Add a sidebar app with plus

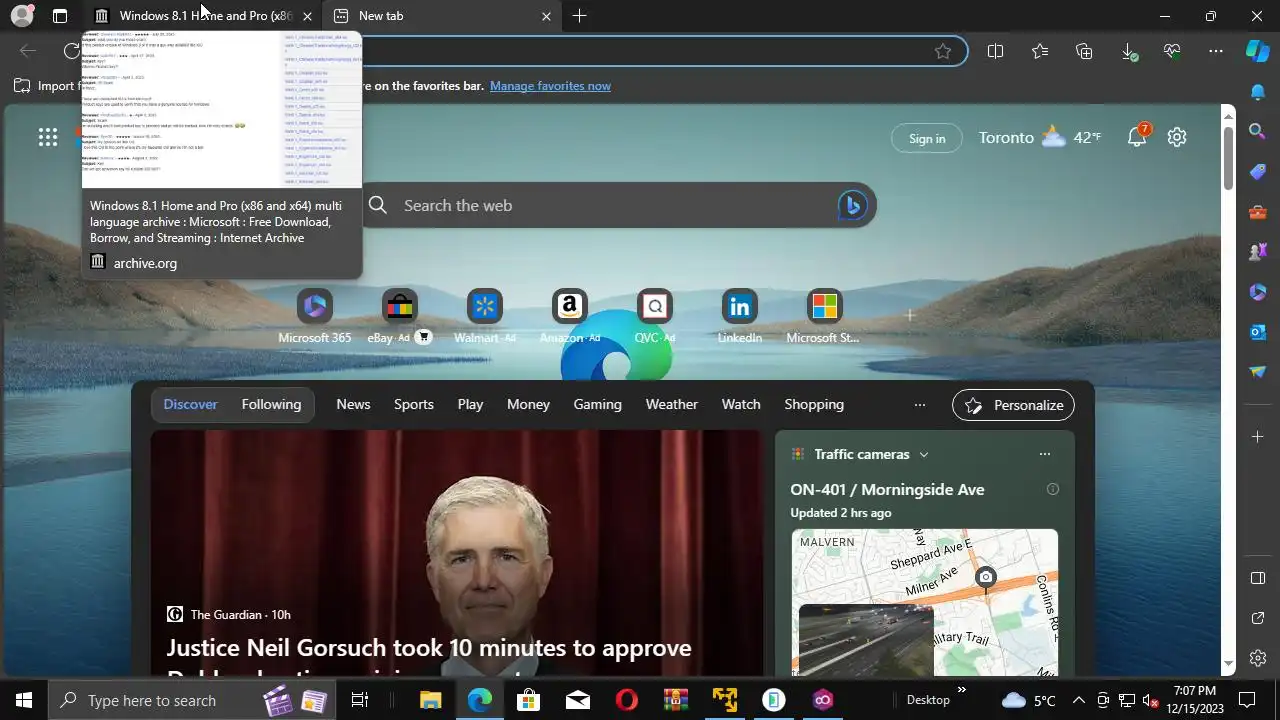[x=1258, y=436]
